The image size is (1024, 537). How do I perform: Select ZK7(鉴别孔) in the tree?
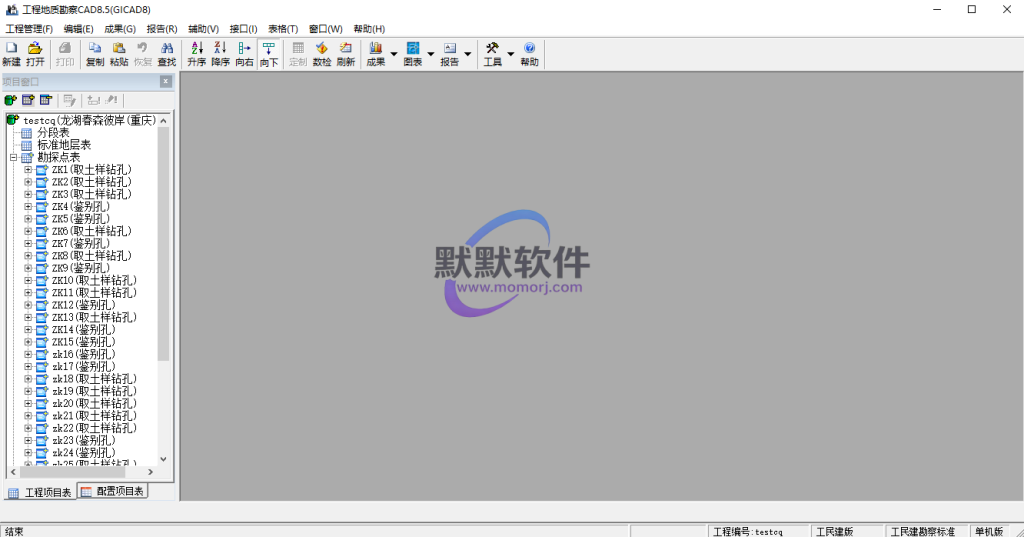81,244
